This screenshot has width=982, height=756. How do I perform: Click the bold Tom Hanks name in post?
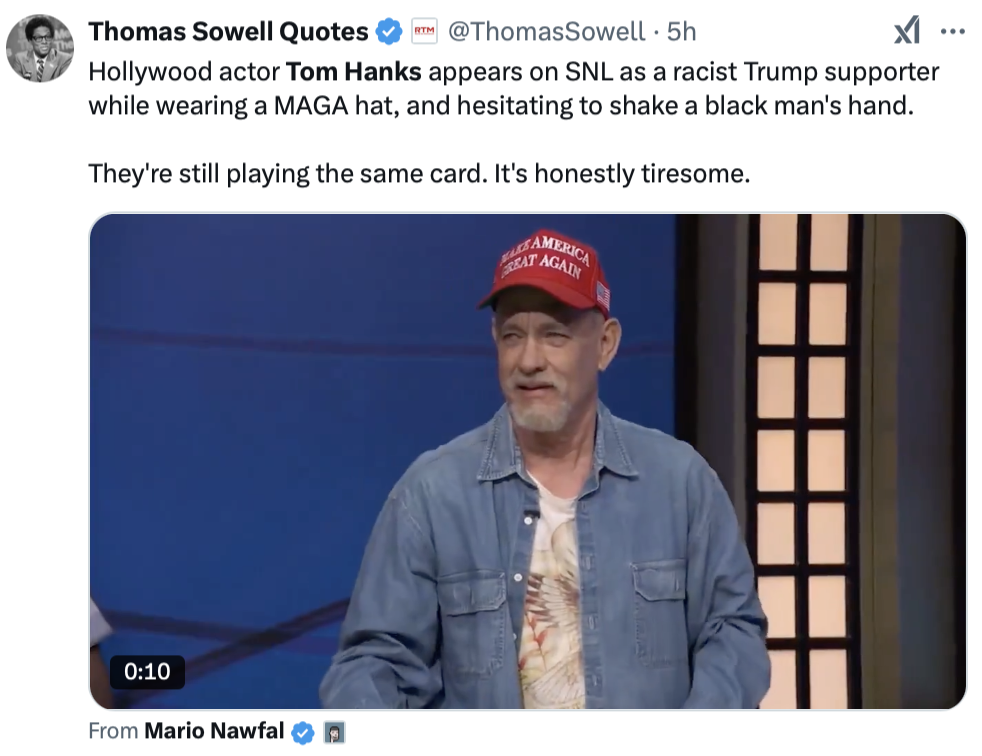pos(354,72)
